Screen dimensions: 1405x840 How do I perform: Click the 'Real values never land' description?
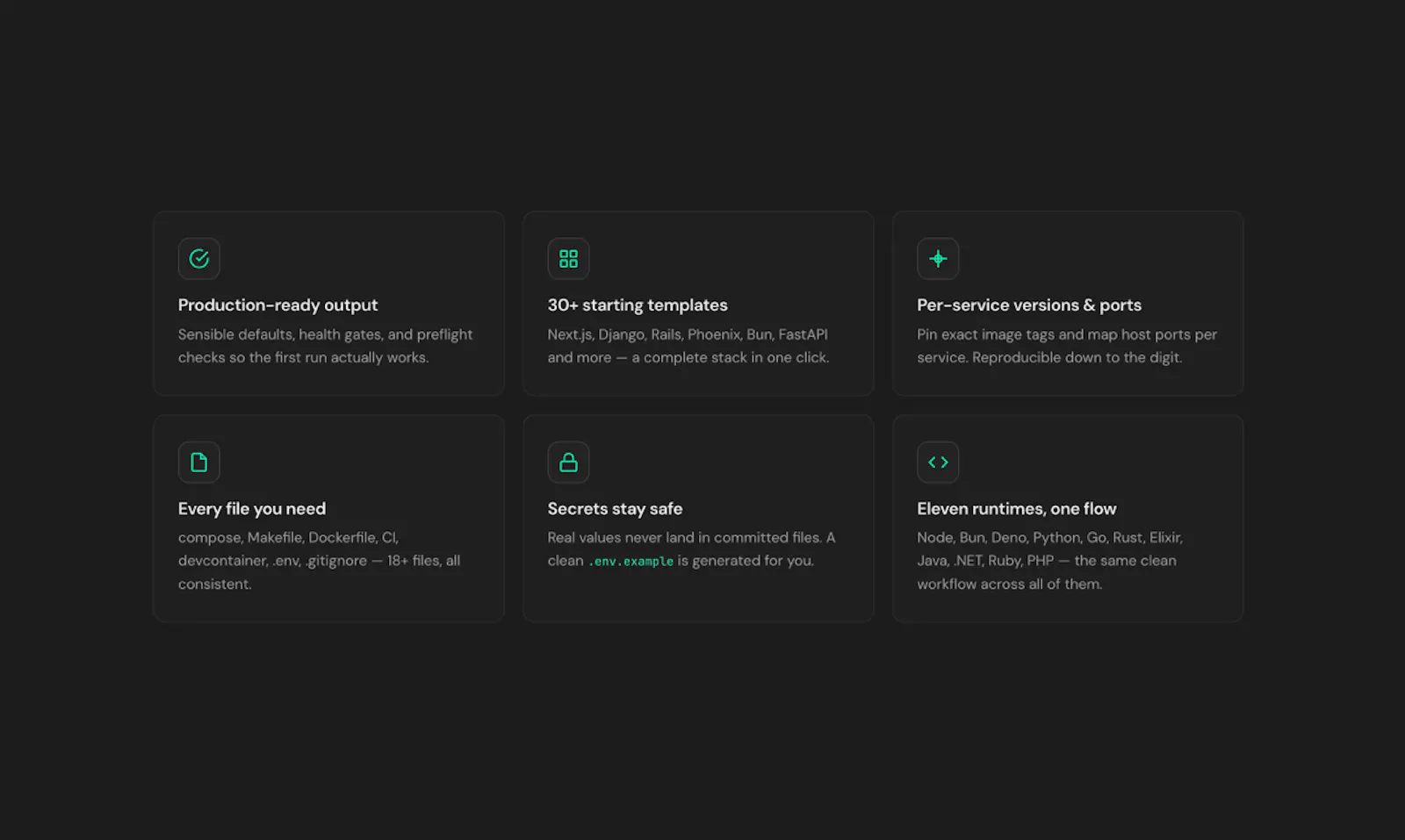point(691,549)
